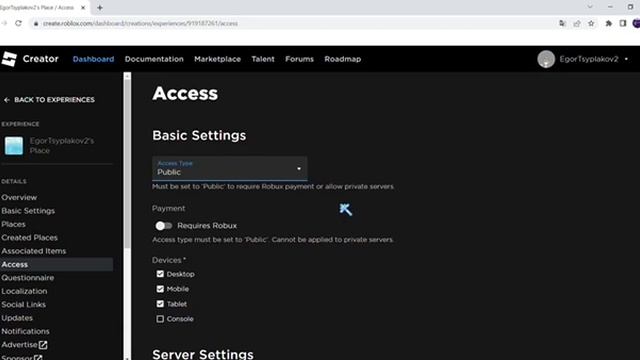
Task: Open Associated Items in the sidebar
Action: click(33, 251)
